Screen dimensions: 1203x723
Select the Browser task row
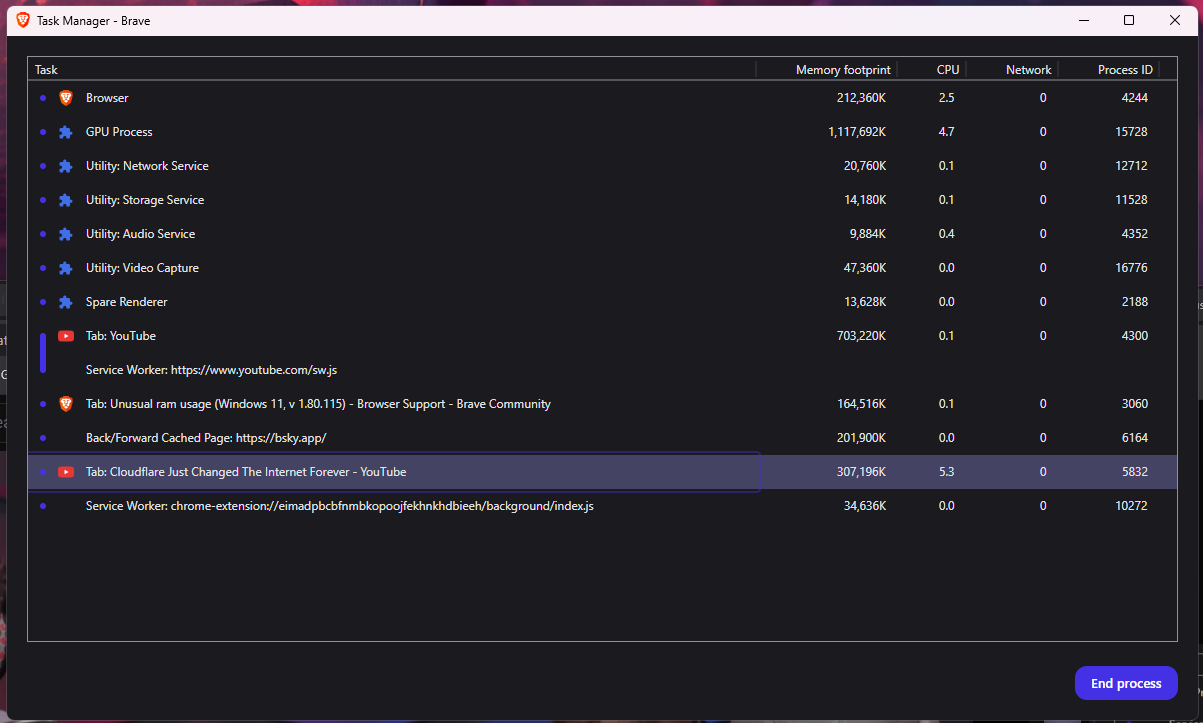[602, 98]
